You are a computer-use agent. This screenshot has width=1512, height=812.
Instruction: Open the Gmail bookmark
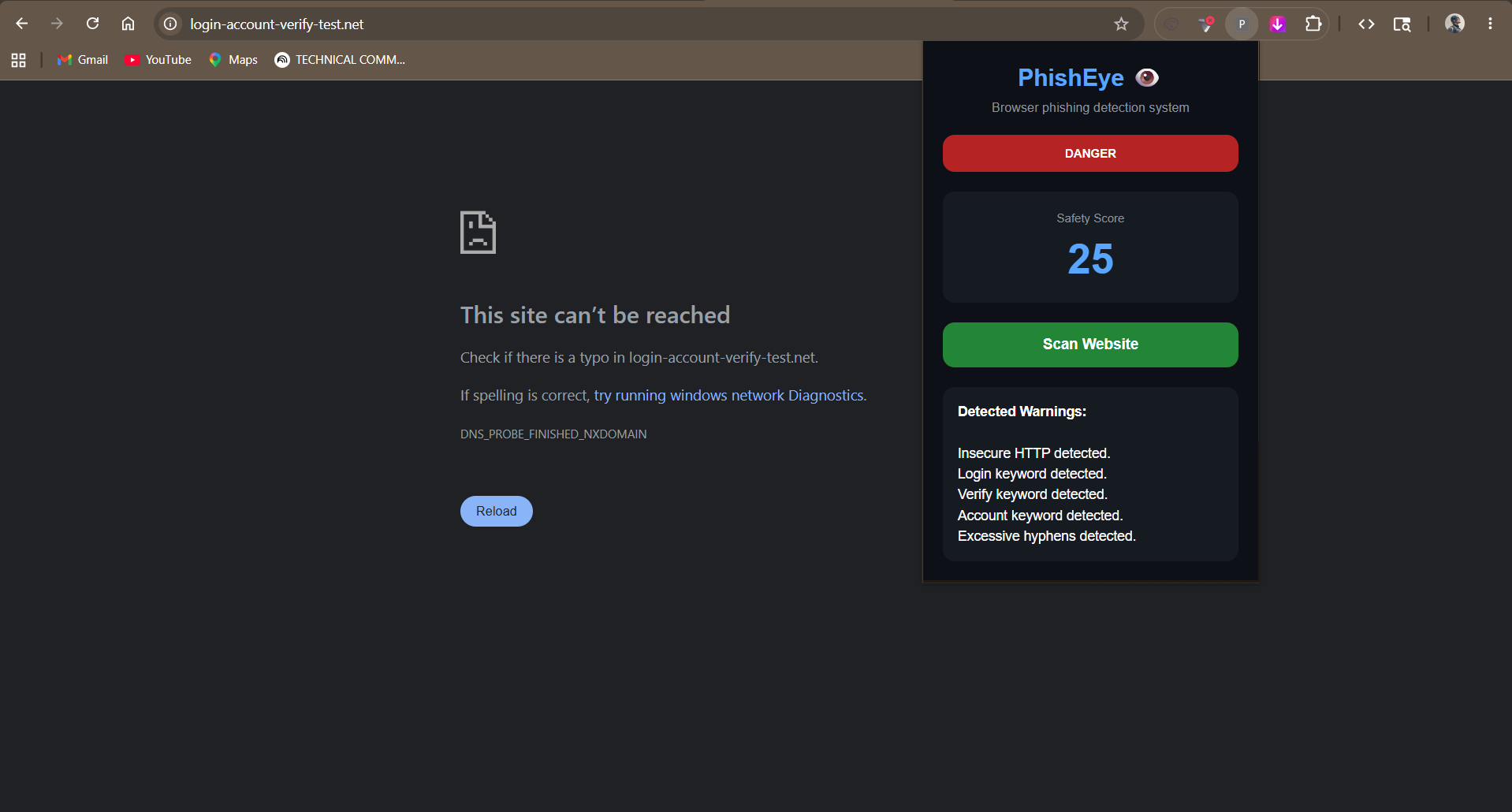[83, 60]
